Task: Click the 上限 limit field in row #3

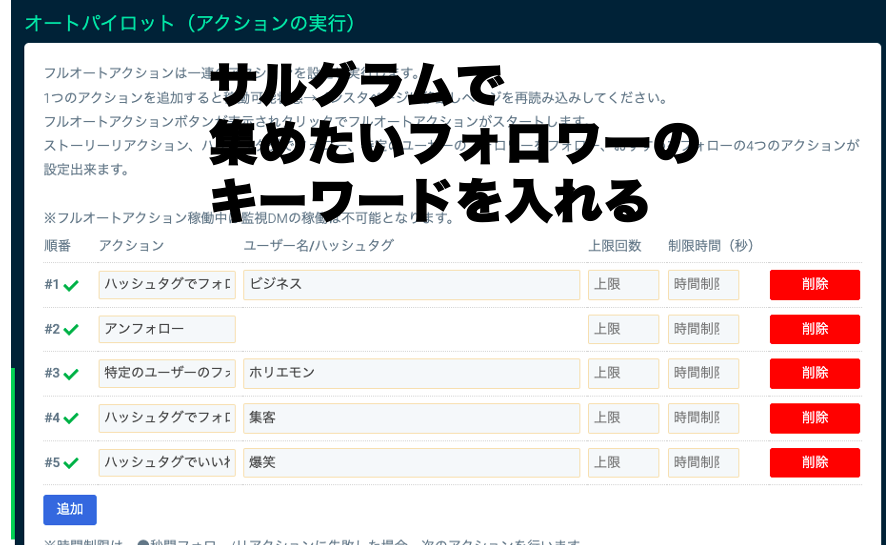Action: point(623,373)
